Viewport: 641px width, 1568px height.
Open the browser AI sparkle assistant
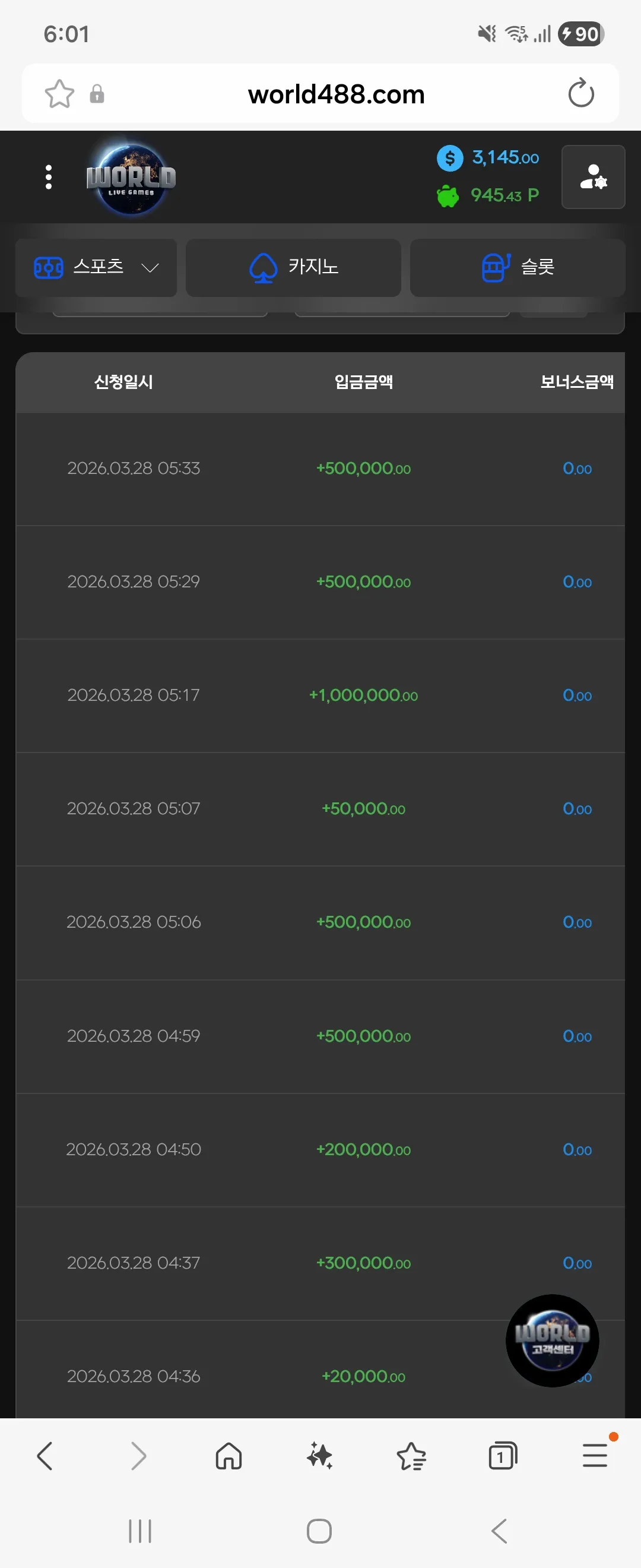(x=320, y=1456)
